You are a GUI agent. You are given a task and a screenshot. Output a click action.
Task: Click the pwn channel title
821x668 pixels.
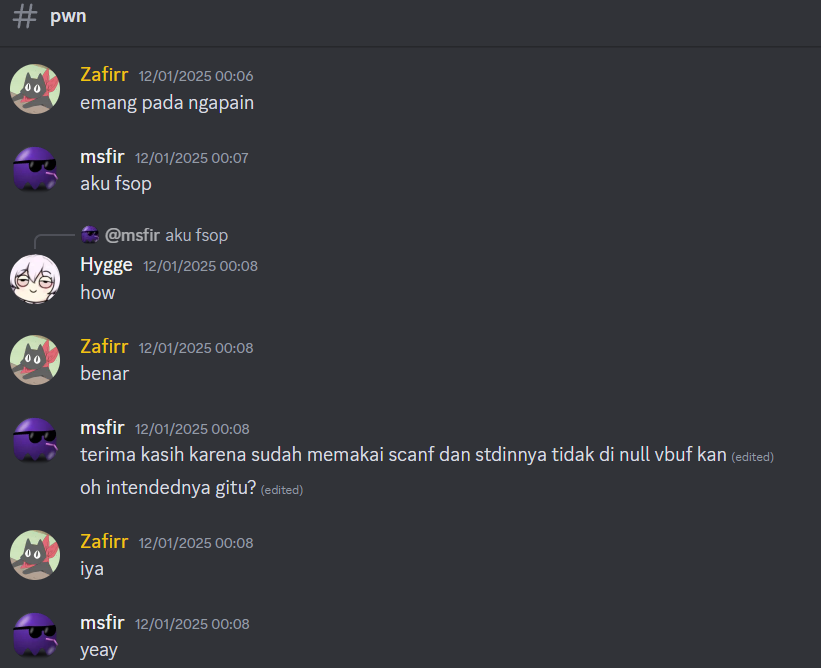(x=68, y=16)
